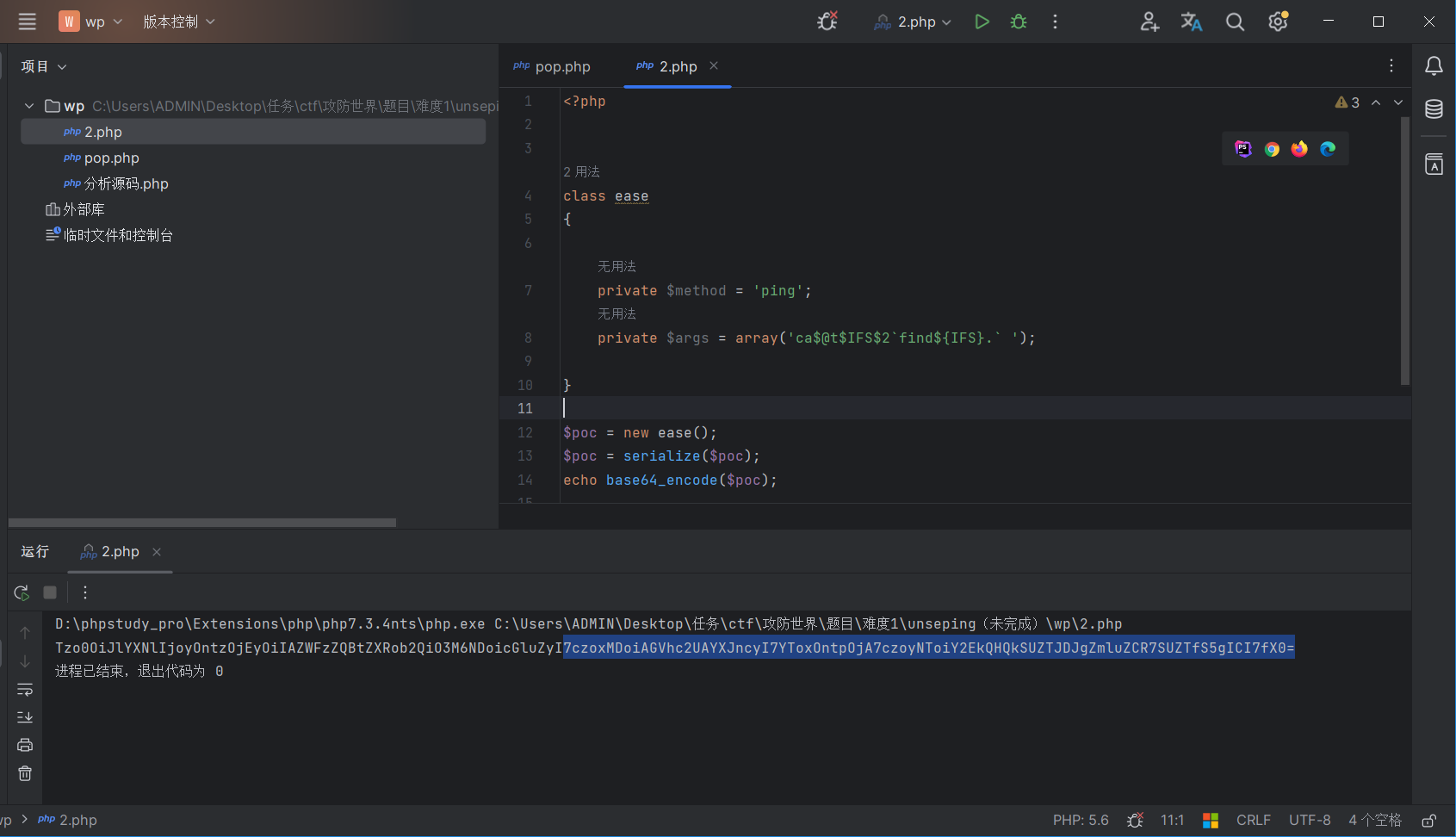Click the translate icon in the toolbar
The width and height of the screenshot is (1456, 837).
[1192, 22]
